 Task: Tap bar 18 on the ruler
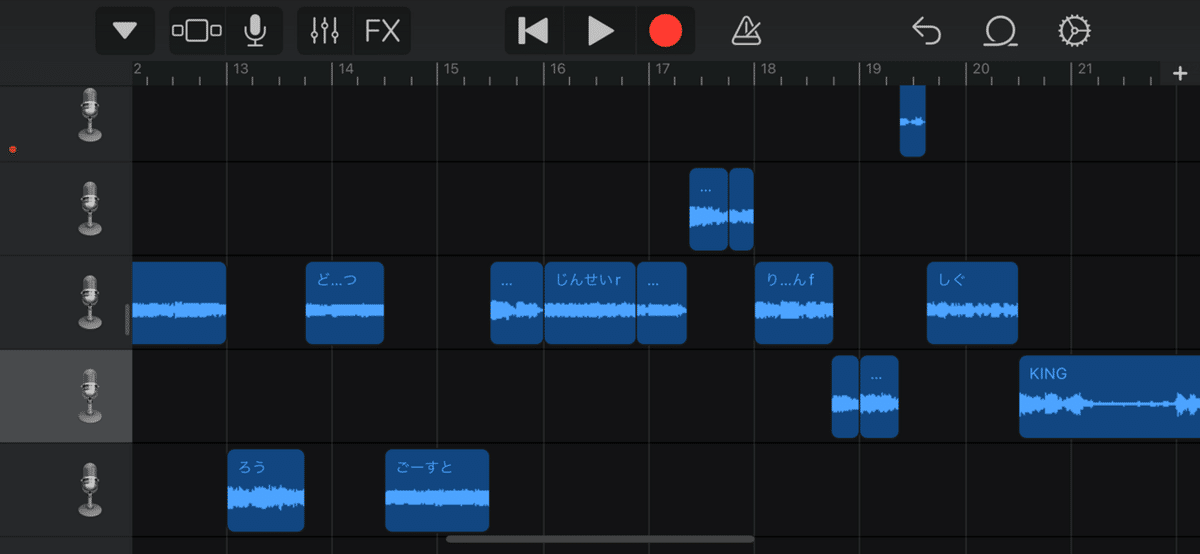coord(768,69)
